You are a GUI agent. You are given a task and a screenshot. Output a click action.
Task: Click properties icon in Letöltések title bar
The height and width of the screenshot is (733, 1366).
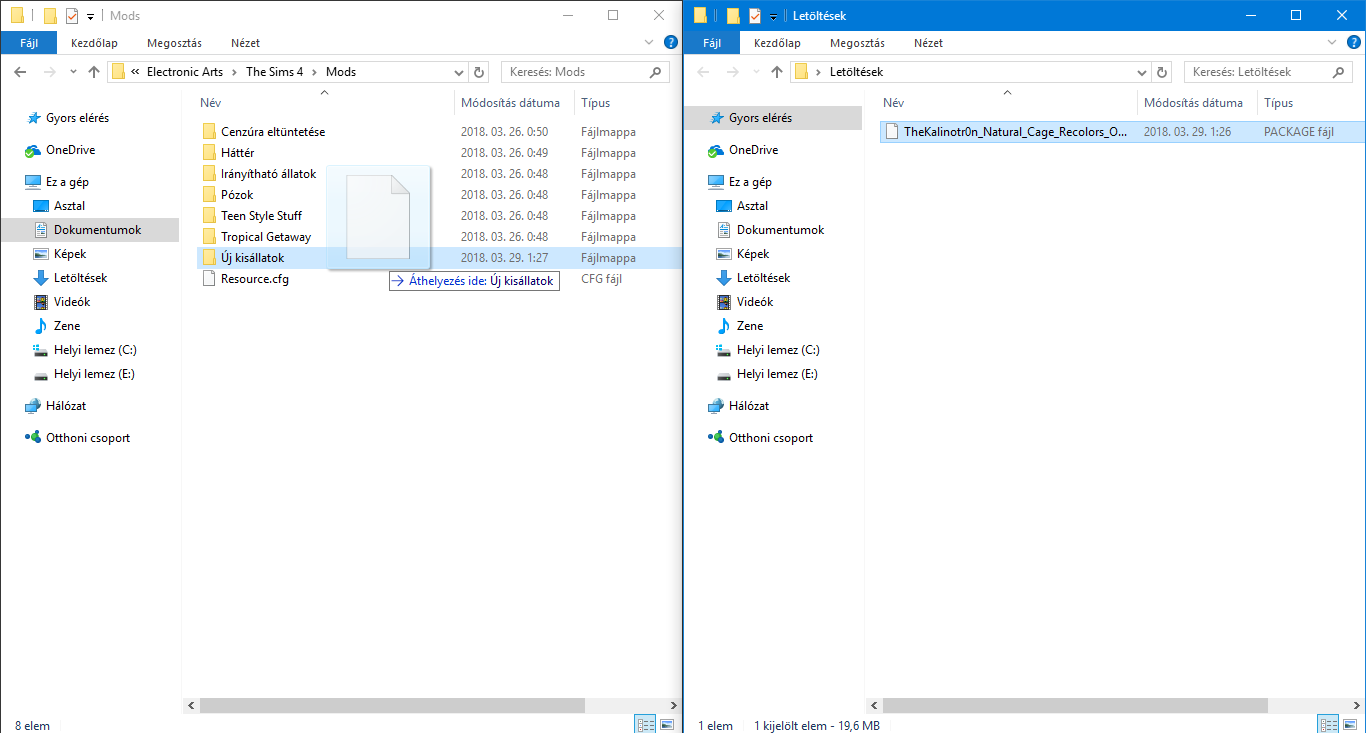(x=754, y=16)
